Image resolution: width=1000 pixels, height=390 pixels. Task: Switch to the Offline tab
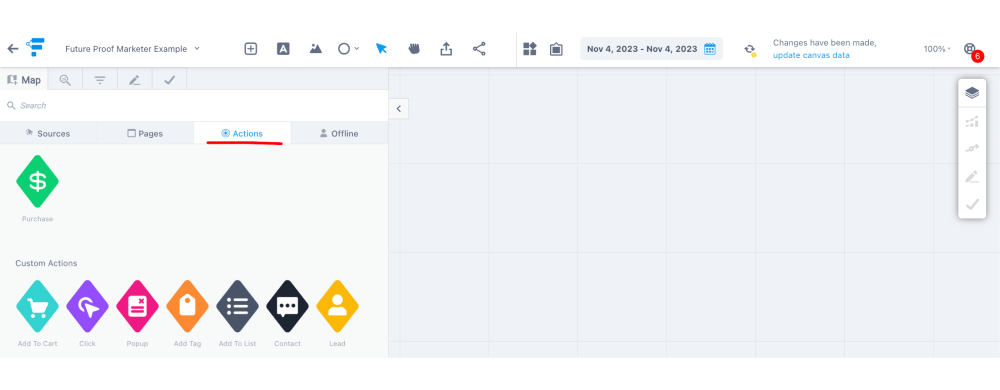click(339, 133)
